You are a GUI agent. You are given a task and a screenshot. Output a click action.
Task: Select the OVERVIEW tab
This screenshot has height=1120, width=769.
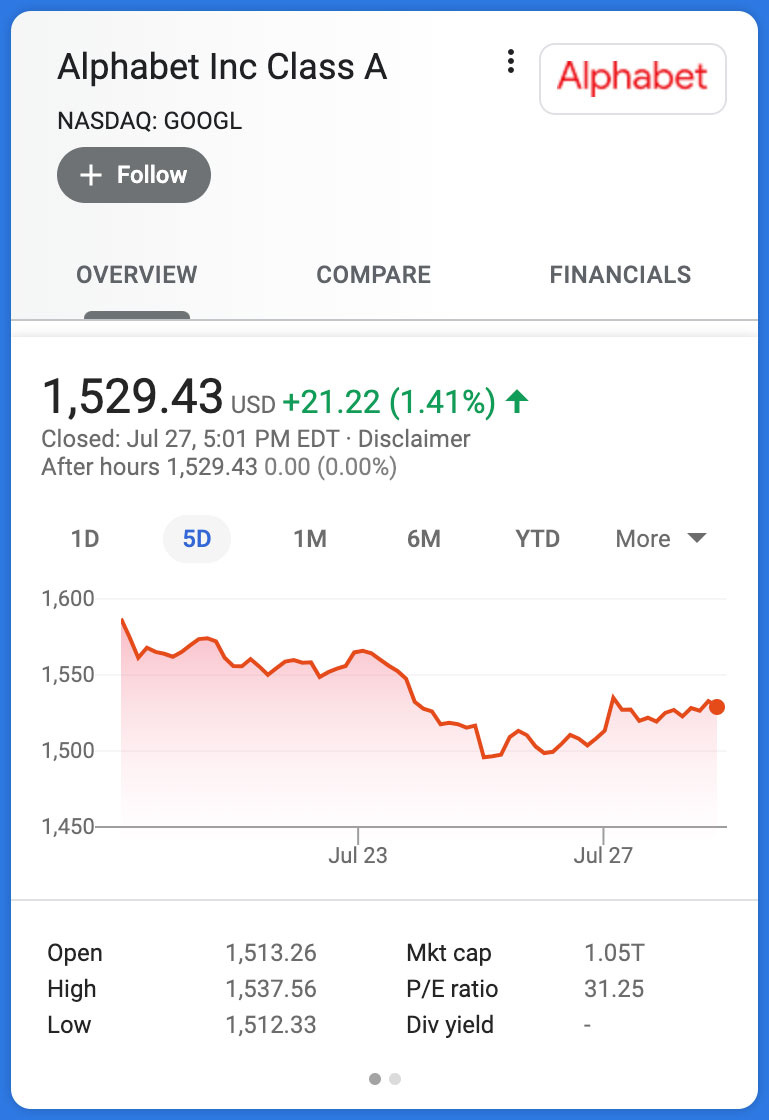tap(137, 275)
